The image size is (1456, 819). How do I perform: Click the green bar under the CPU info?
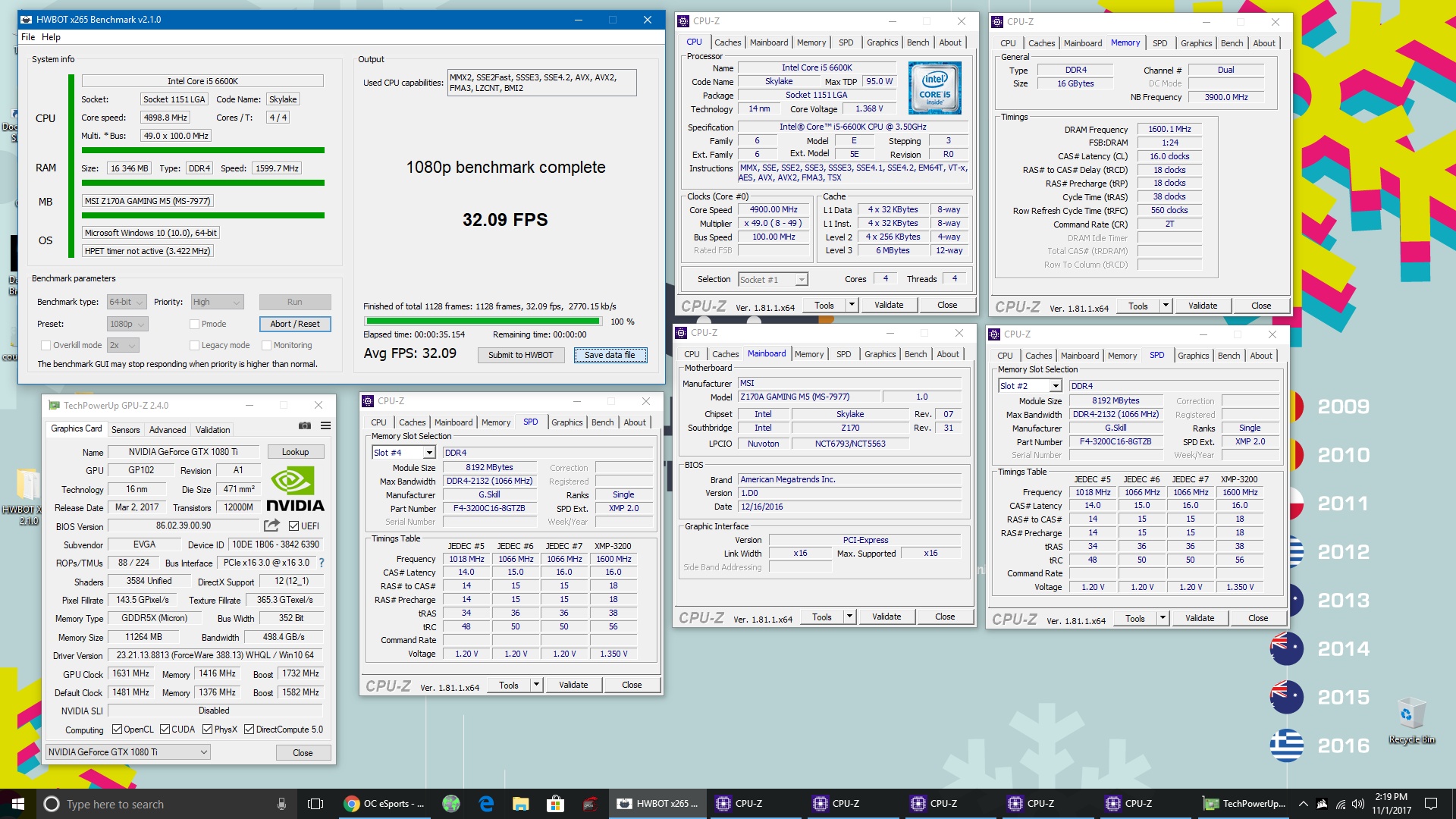click(x=204, y=150)
